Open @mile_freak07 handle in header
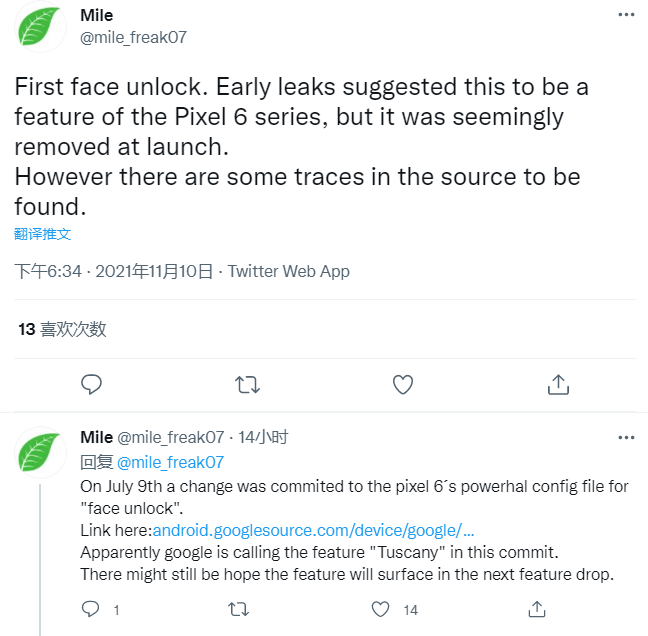 tap(133, 38)
